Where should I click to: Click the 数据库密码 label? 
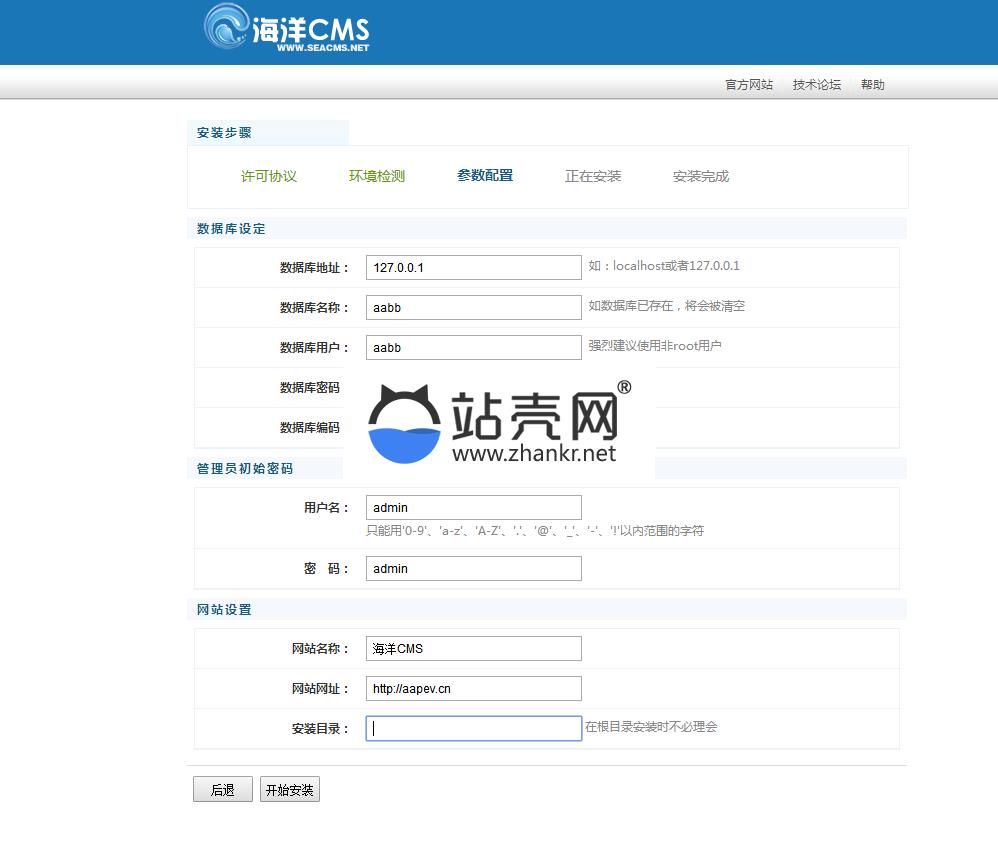[x=310, y=388]
